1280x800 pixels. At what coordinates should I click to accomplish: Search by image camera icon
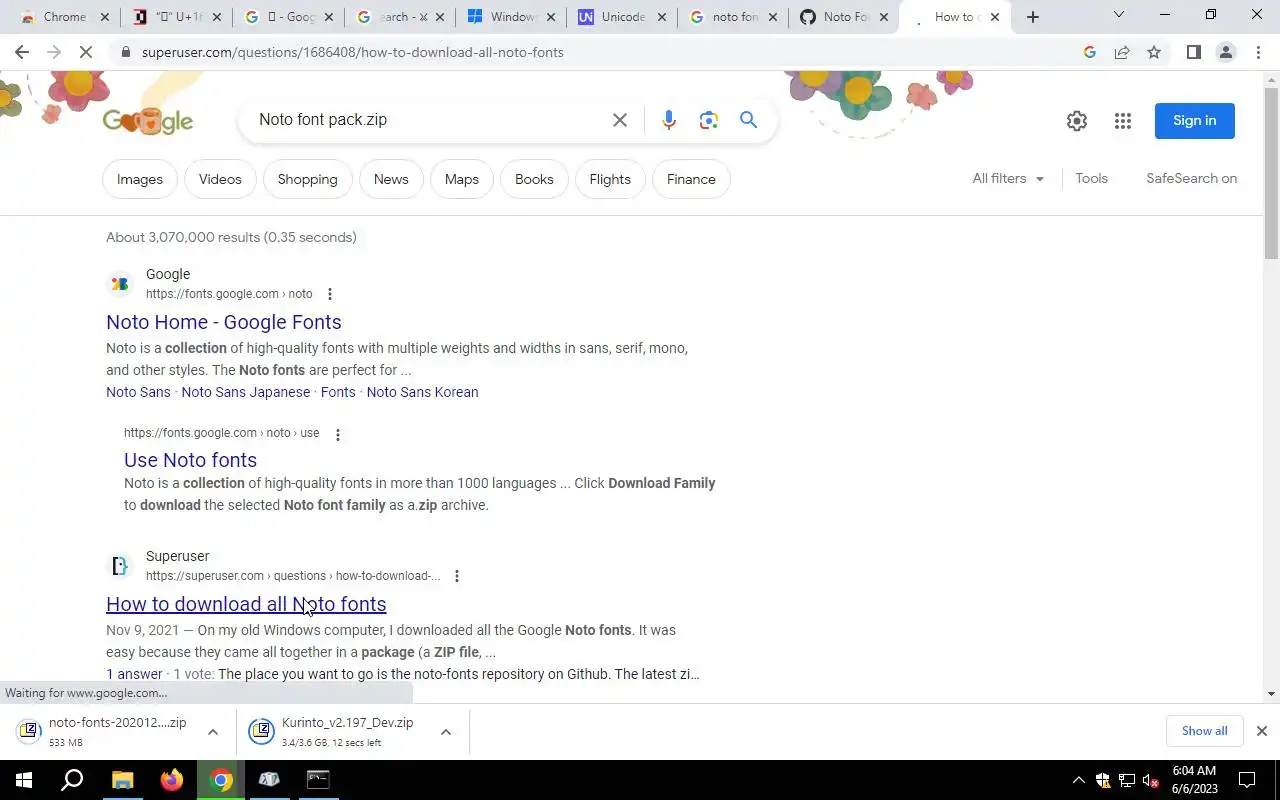(x=709, y=120)
